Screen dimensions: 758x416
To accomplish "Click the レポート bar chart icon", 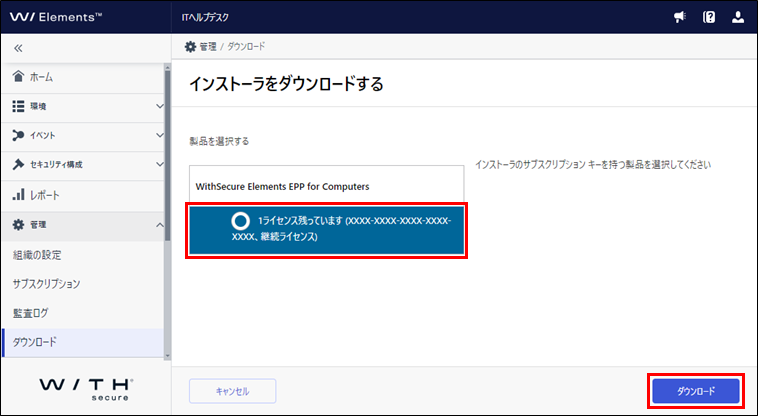I will tap(18, 195).
